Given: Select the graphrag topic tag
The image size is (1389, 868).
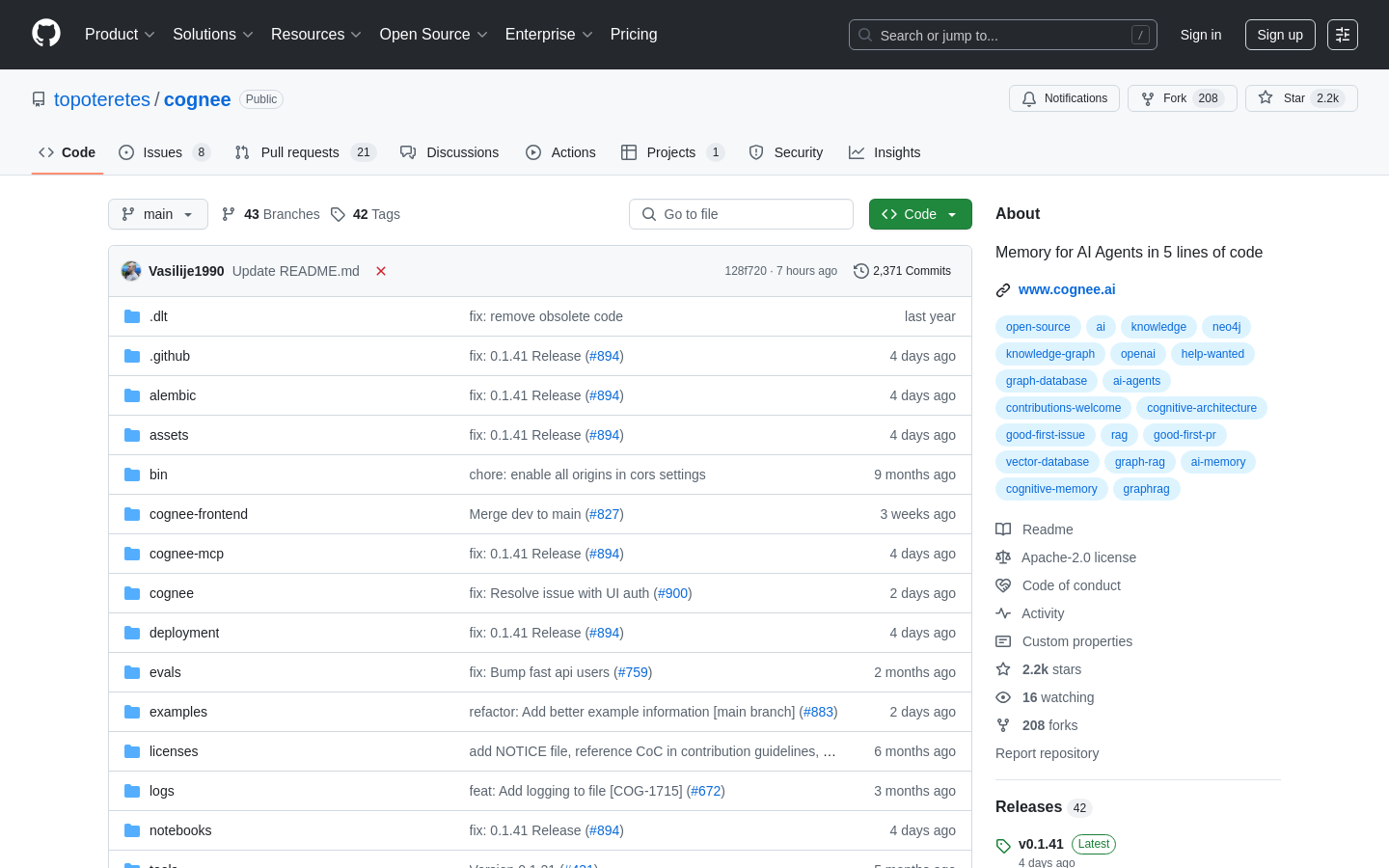Looking at the screenshot, I should (x=1146, y=489).
